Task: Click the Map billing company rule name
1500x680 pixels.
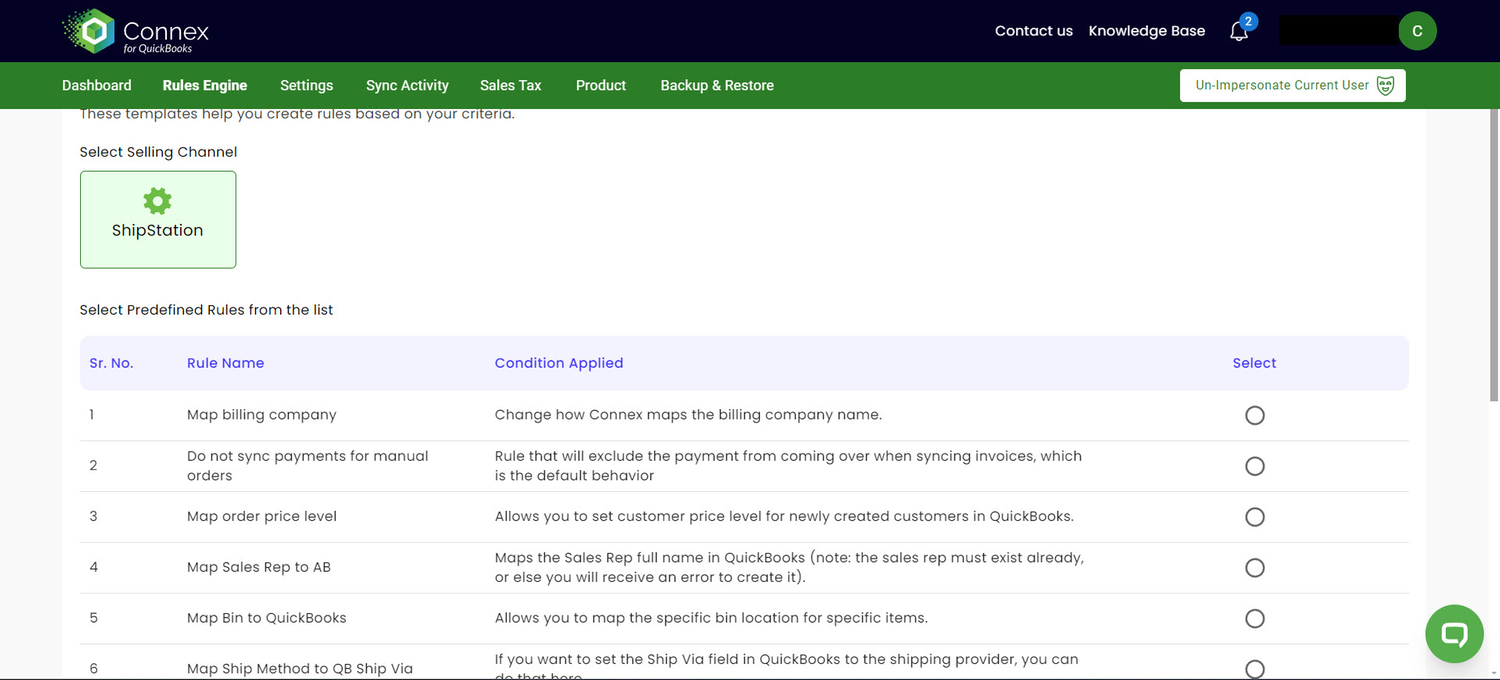Action: 262,415
